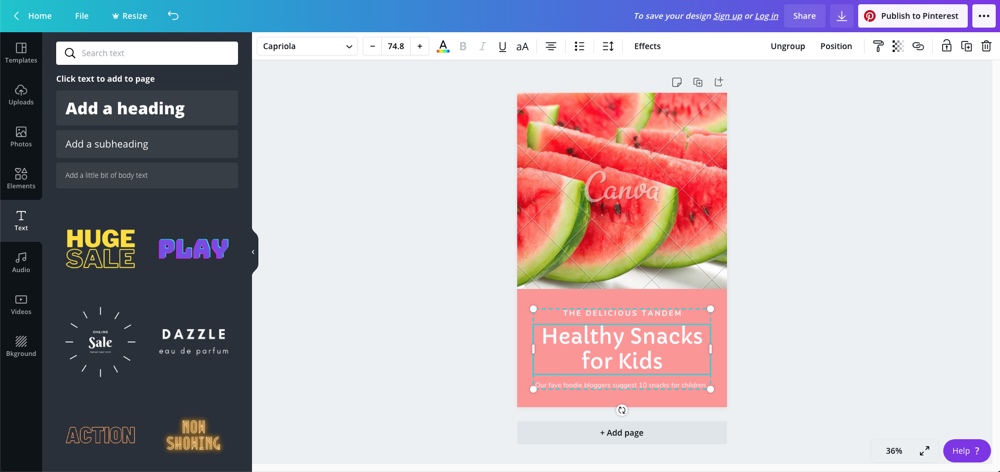Collapse the side panel with arrow
Image resolution: width=1000 pixels, height=472 pixels.
point(253,252)
